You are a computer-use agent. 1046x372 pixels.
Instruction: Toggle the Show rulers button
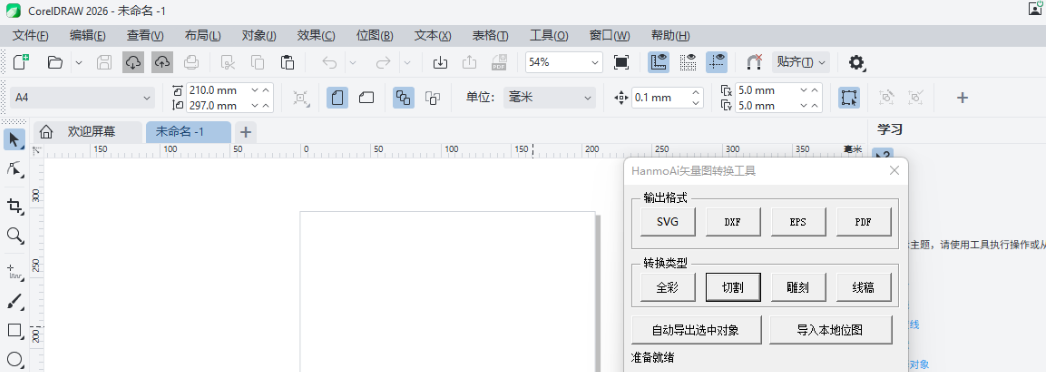tap(659, 63)
